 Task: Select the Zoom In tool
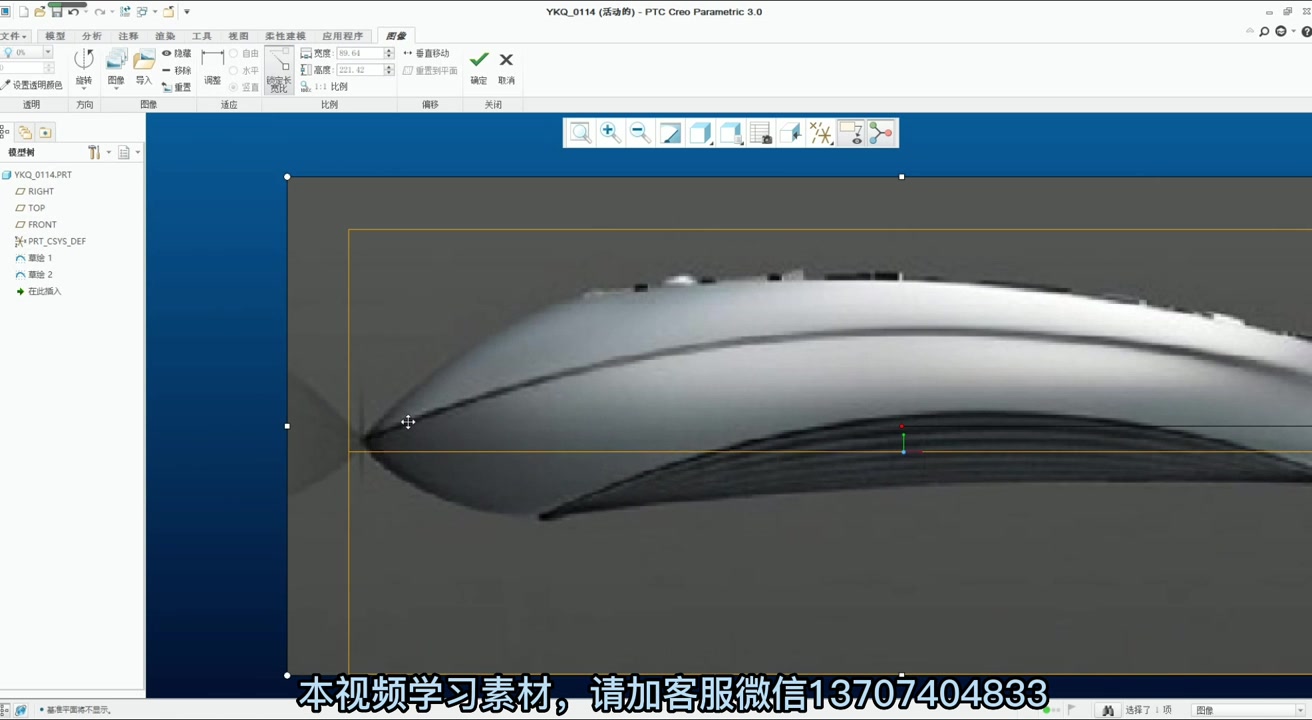click(610, 132)
